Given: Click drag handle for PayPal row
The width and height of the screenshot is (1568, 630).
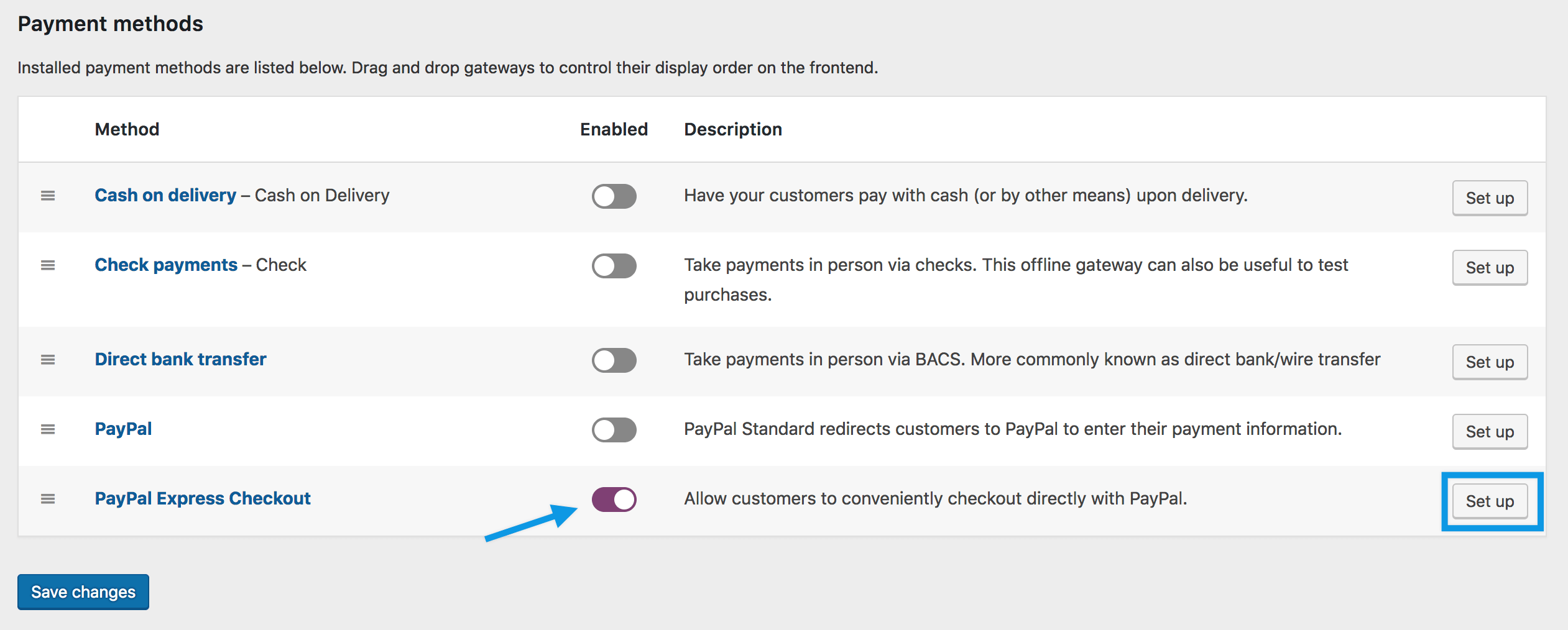Looking at the screenshot, I should click(x=48, y=429).
